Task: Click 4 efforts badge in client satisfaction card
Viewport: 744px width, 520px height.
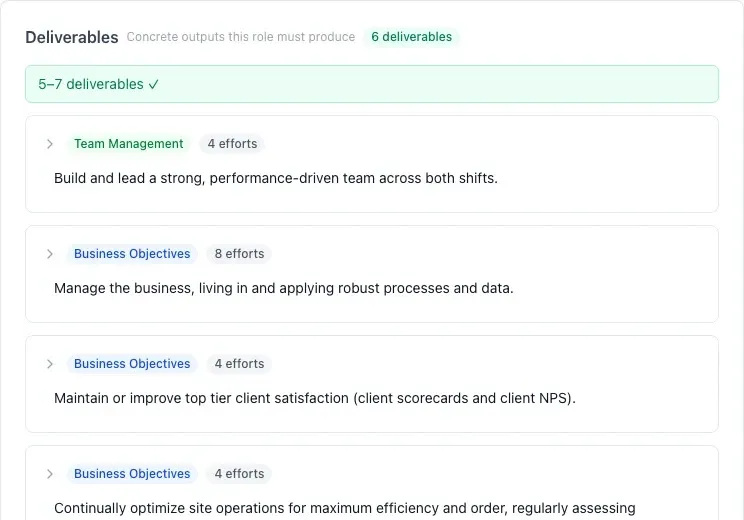Action: coord(239,364)
